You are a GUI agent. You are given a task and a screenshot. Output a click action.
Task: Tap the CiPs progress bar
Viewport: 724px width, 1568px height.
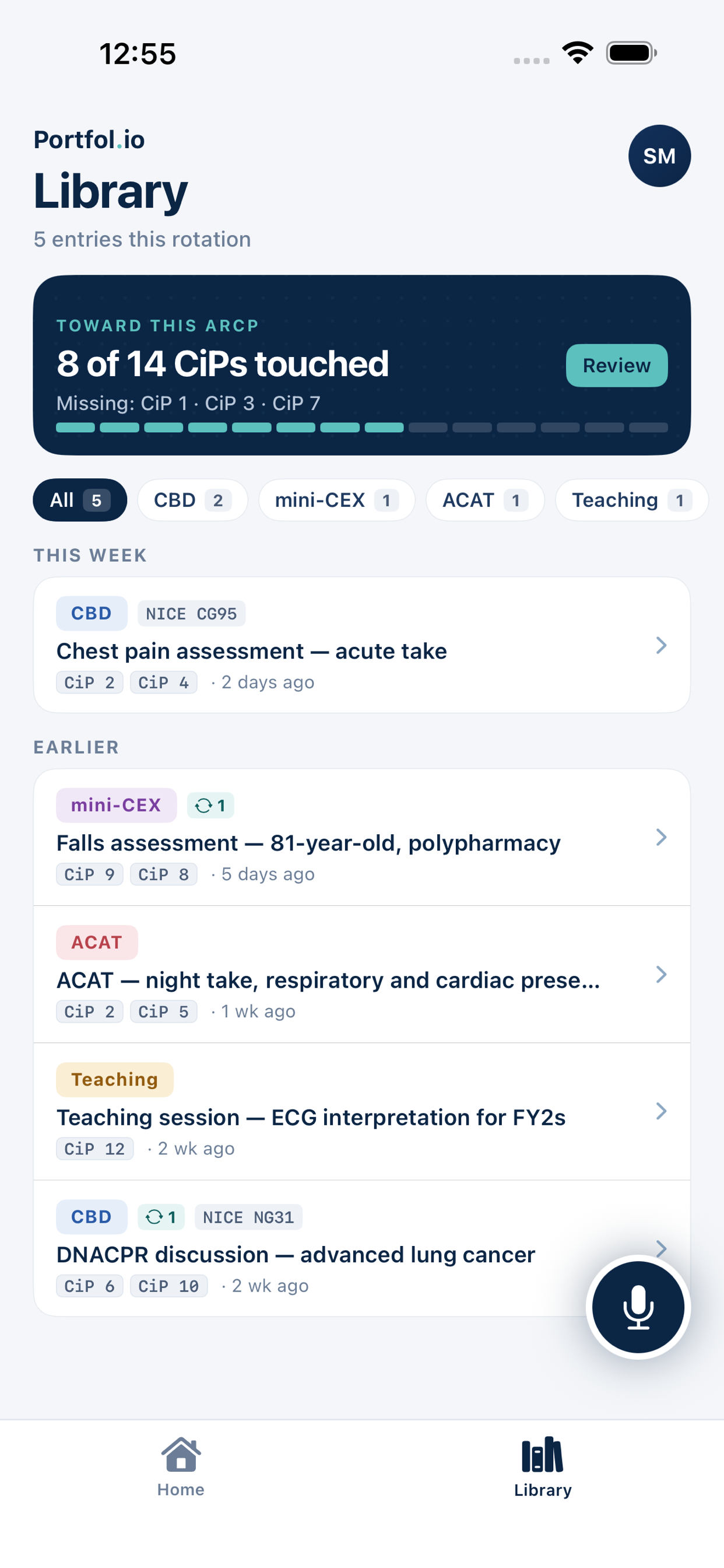(x=361, y=428)
